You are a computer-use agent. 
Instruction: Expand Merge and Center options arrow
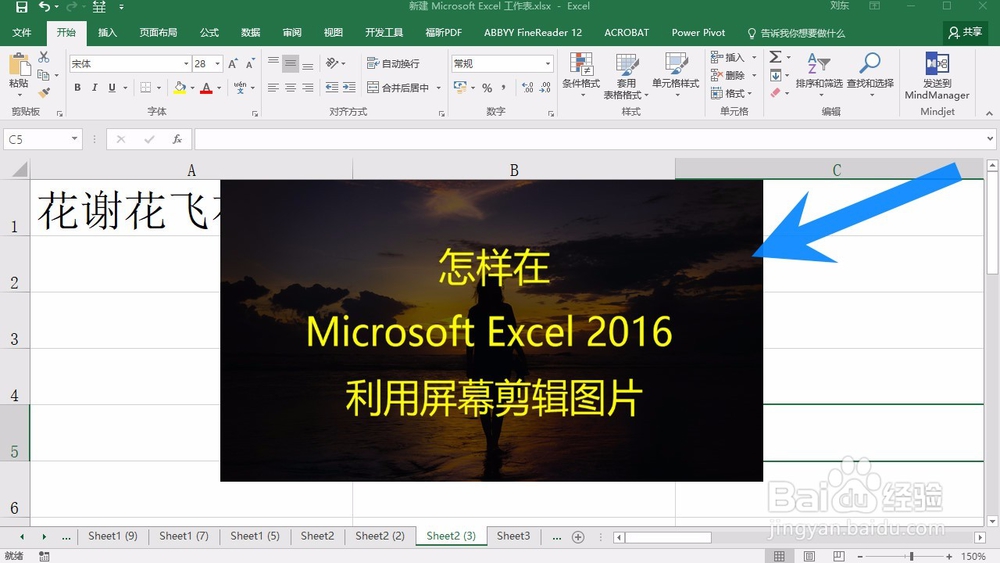tap(439, 88)
